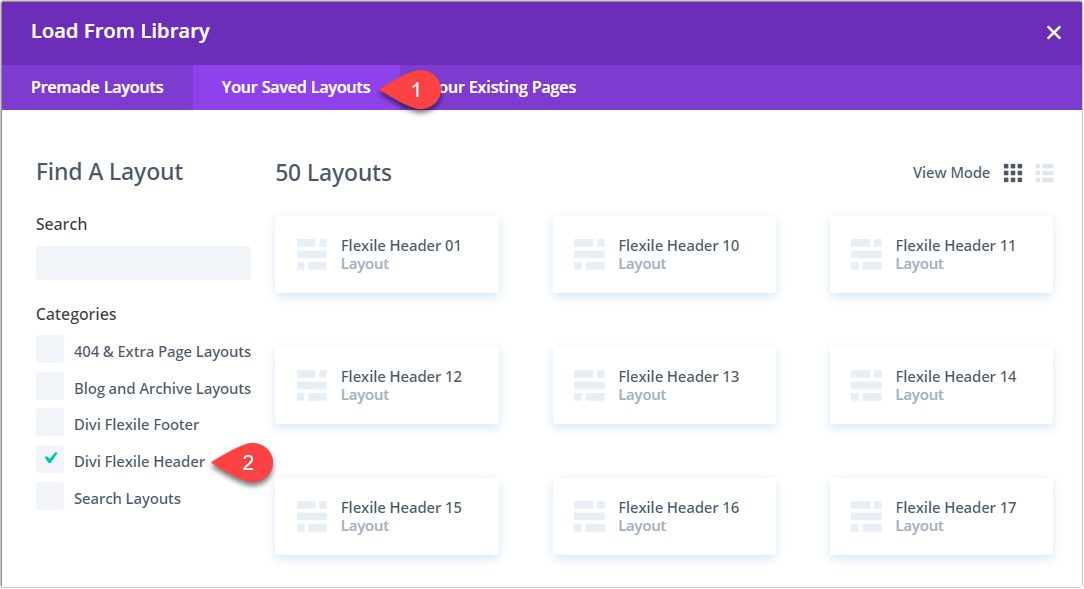Switch to the Premade Layouts tab
Image resolution: width=1084 pixels, height=589 pixels.
pos(97,87)
